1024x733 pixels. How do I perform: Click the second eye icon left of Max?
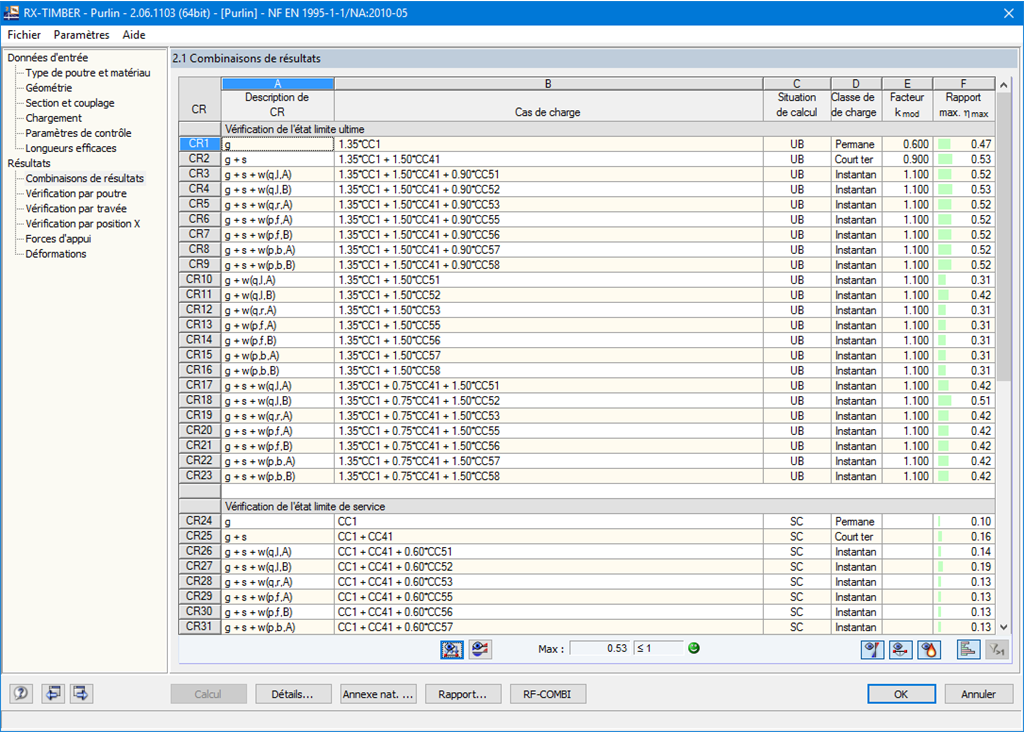[x=481, y=649]
